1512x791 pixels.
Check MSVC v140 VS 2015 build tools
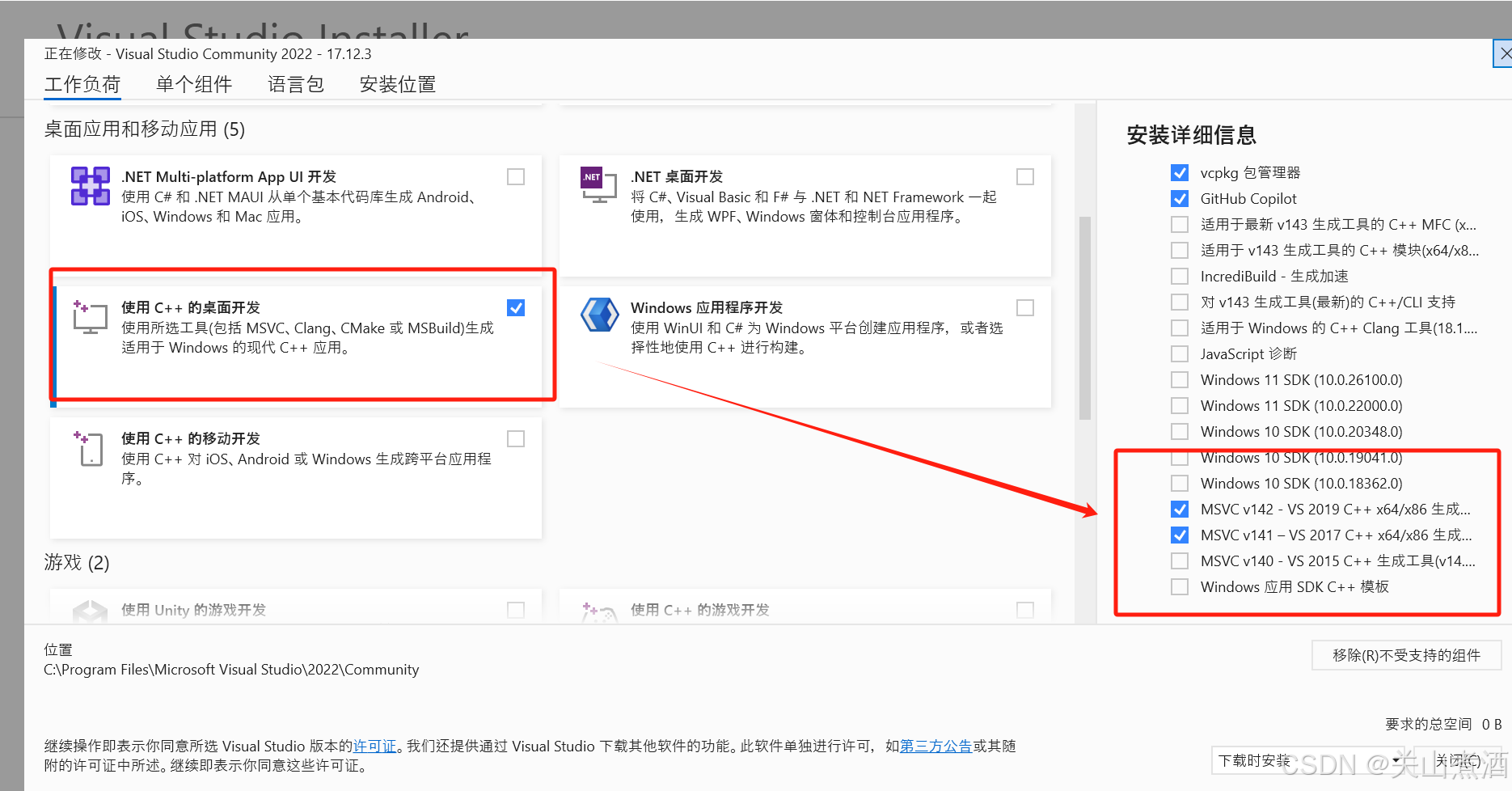(x=1180, y=560)
